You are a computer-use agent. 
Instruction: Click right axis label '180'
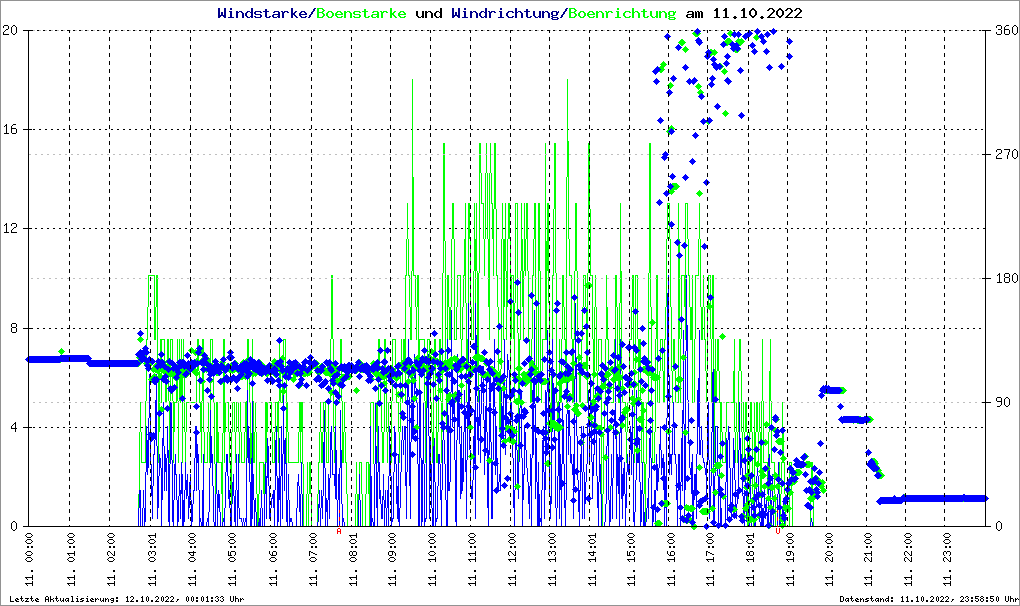pyautogui.click(x=1007, y=278)
